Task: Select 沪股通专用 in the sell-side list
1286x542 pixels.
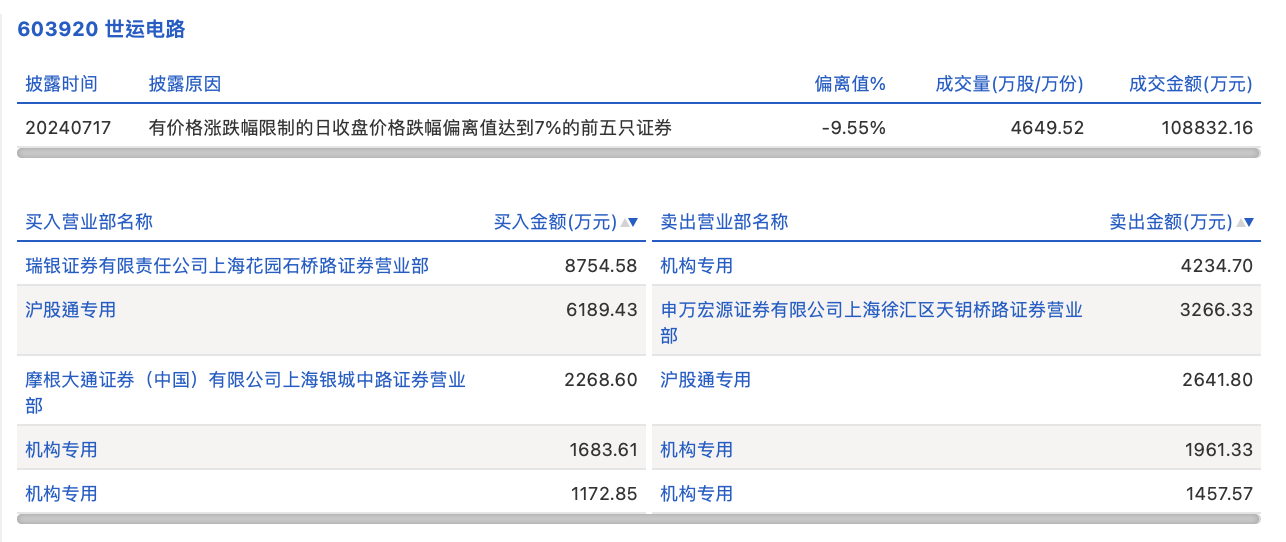Action: point(706,380)
